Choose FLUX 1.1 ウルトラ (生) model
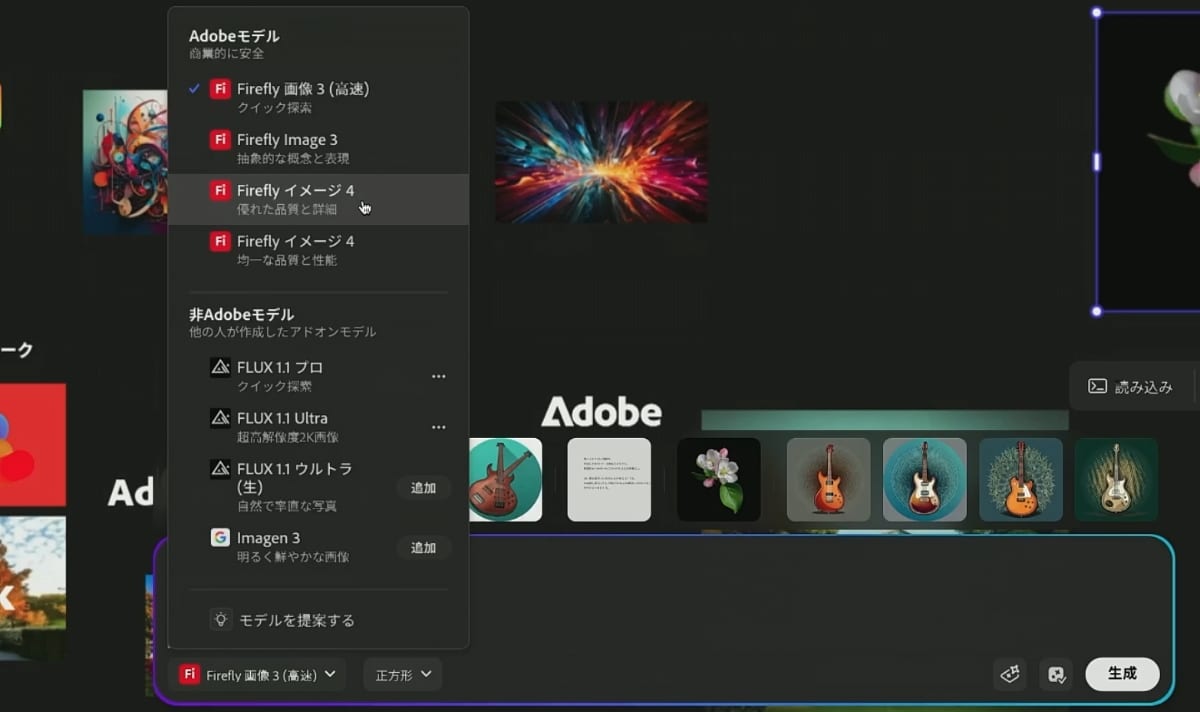 click(x=318, y=487)
